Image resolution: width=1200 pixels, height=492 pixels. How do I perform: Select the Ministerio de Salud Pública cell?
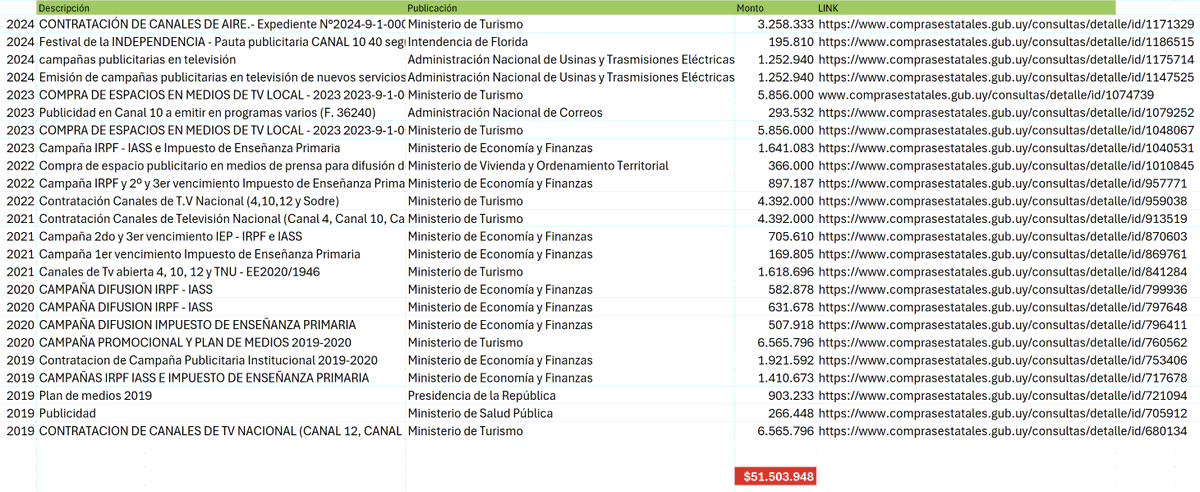(570, 413)
